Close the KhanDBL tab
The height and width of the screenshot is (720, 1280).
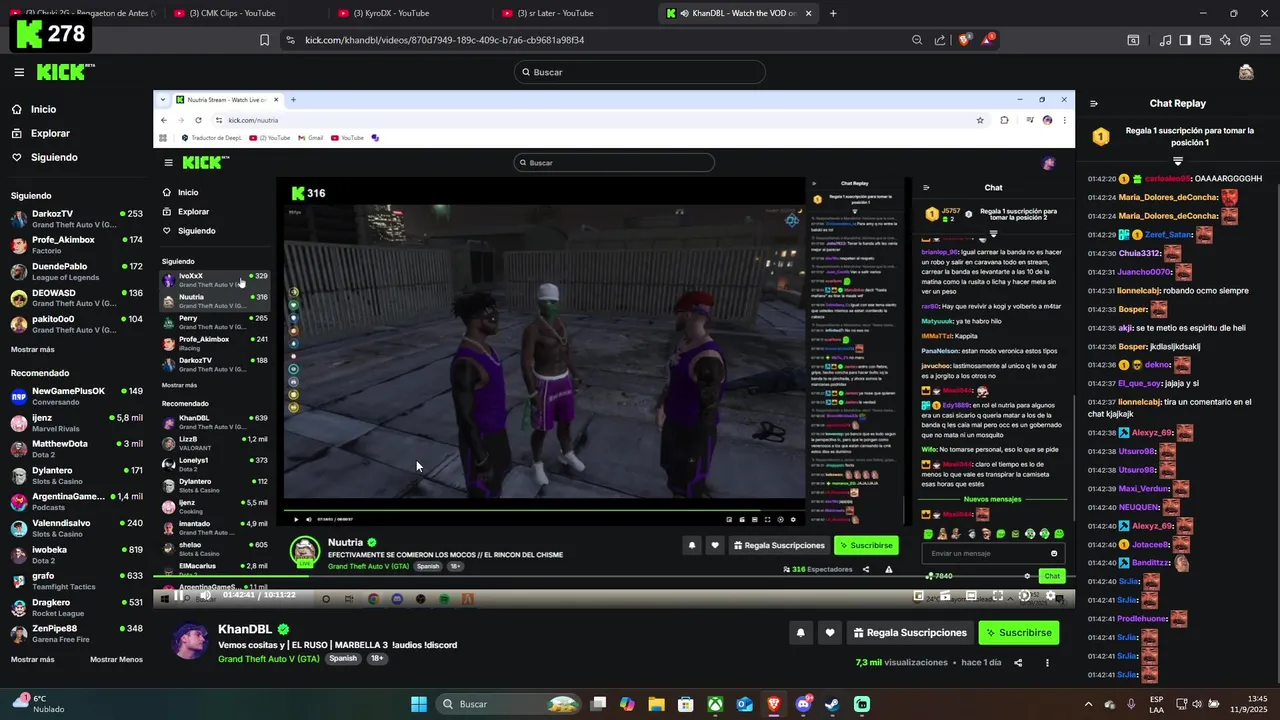tap(811, 13)
